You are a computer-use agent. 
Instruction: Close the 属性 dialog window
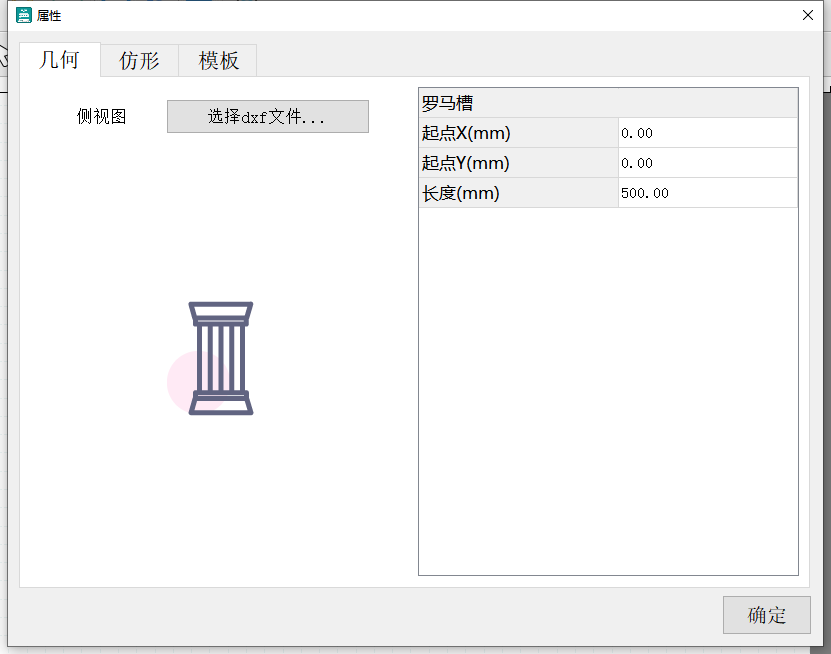click(807, 15)
